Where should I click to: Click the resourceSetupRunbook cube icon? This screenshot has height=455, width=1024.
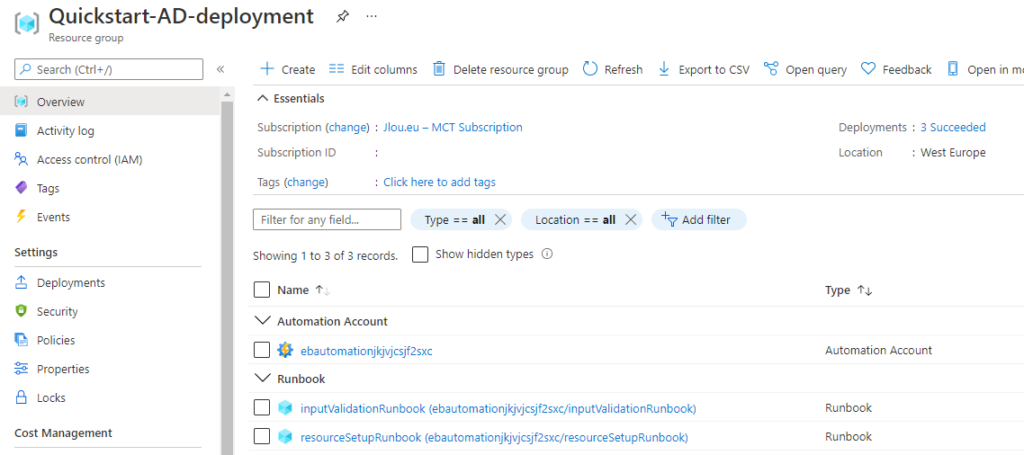(285, 436)
